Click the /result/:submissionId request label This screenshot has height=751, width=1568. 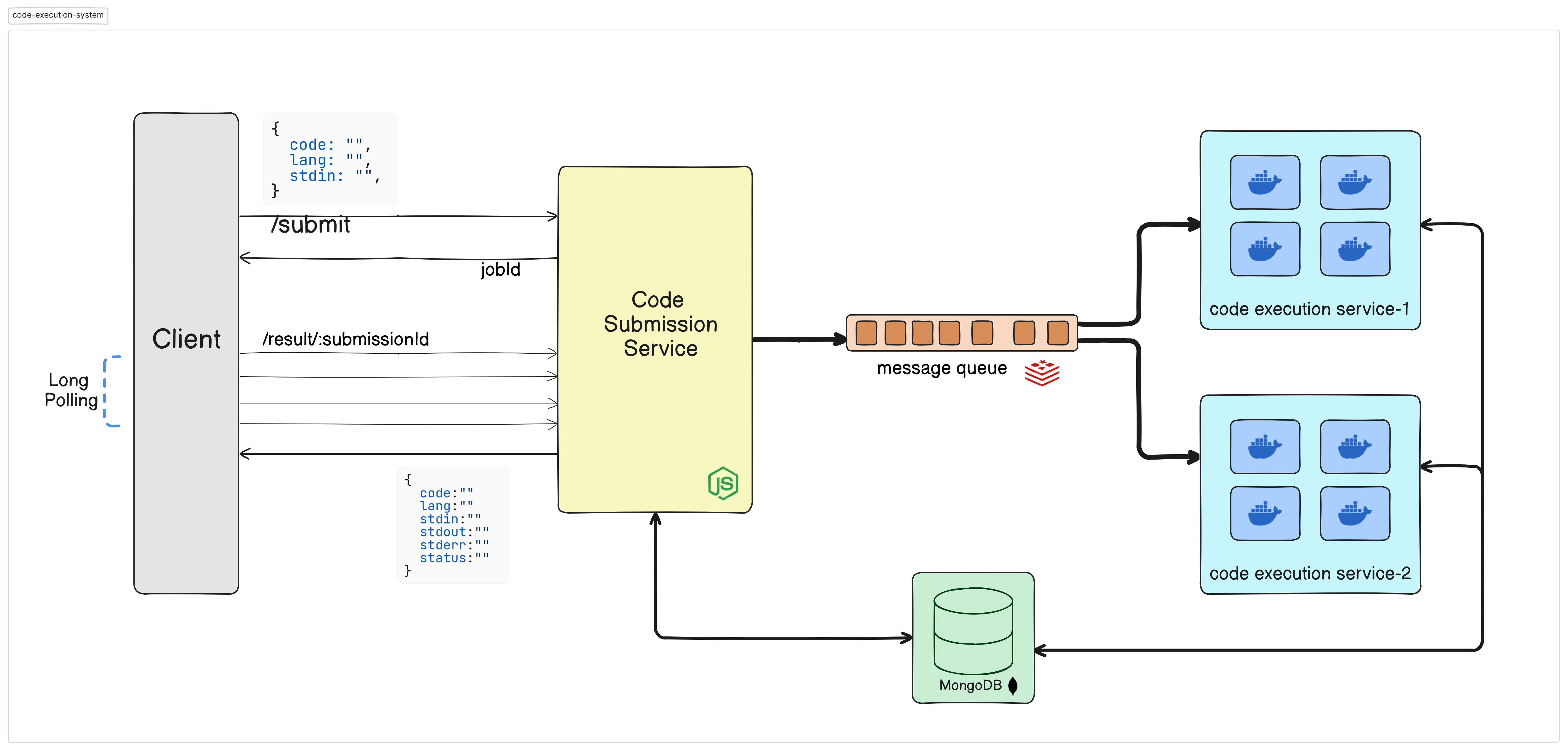click(x=346, y=339)
